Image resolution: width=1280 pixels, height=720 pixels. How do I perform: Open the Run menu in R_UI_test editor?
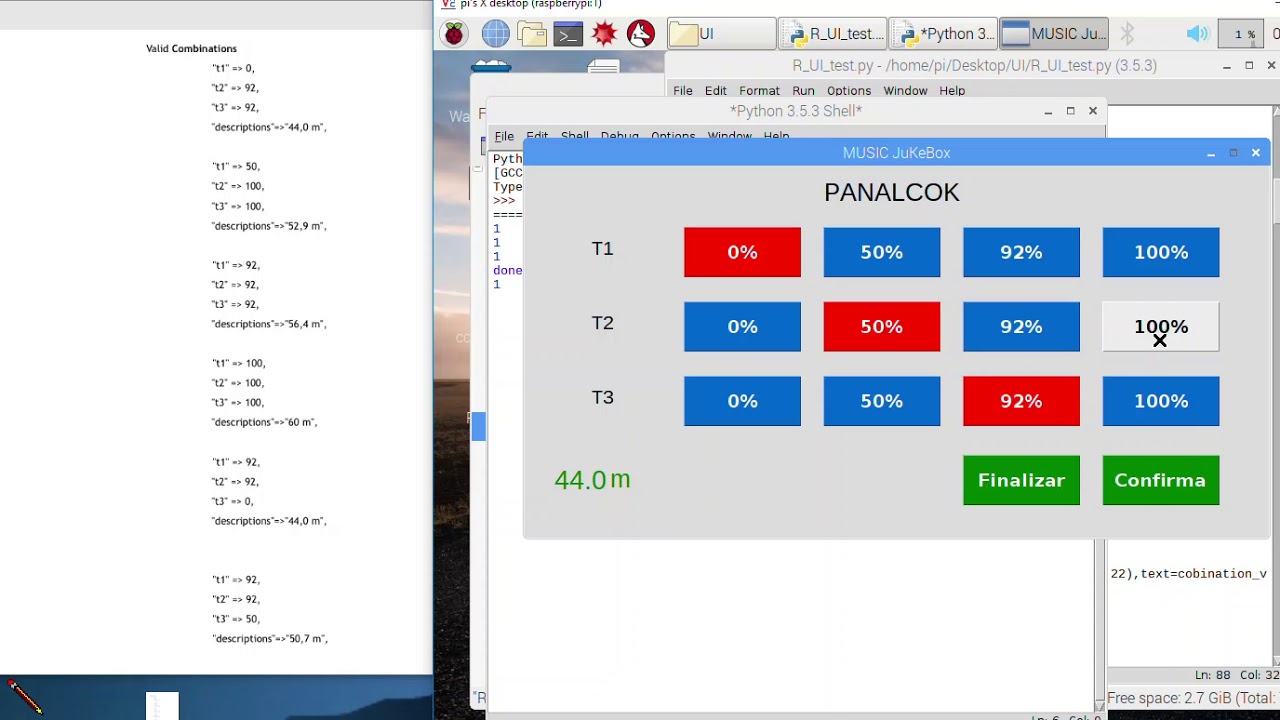[x=803, y=90]
